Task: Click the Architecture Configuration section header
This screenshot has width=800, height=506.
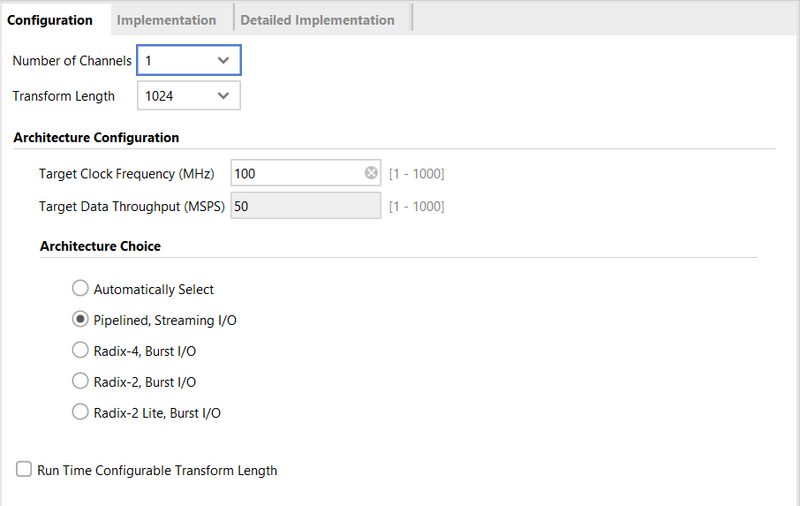Action: coord(96,138)
